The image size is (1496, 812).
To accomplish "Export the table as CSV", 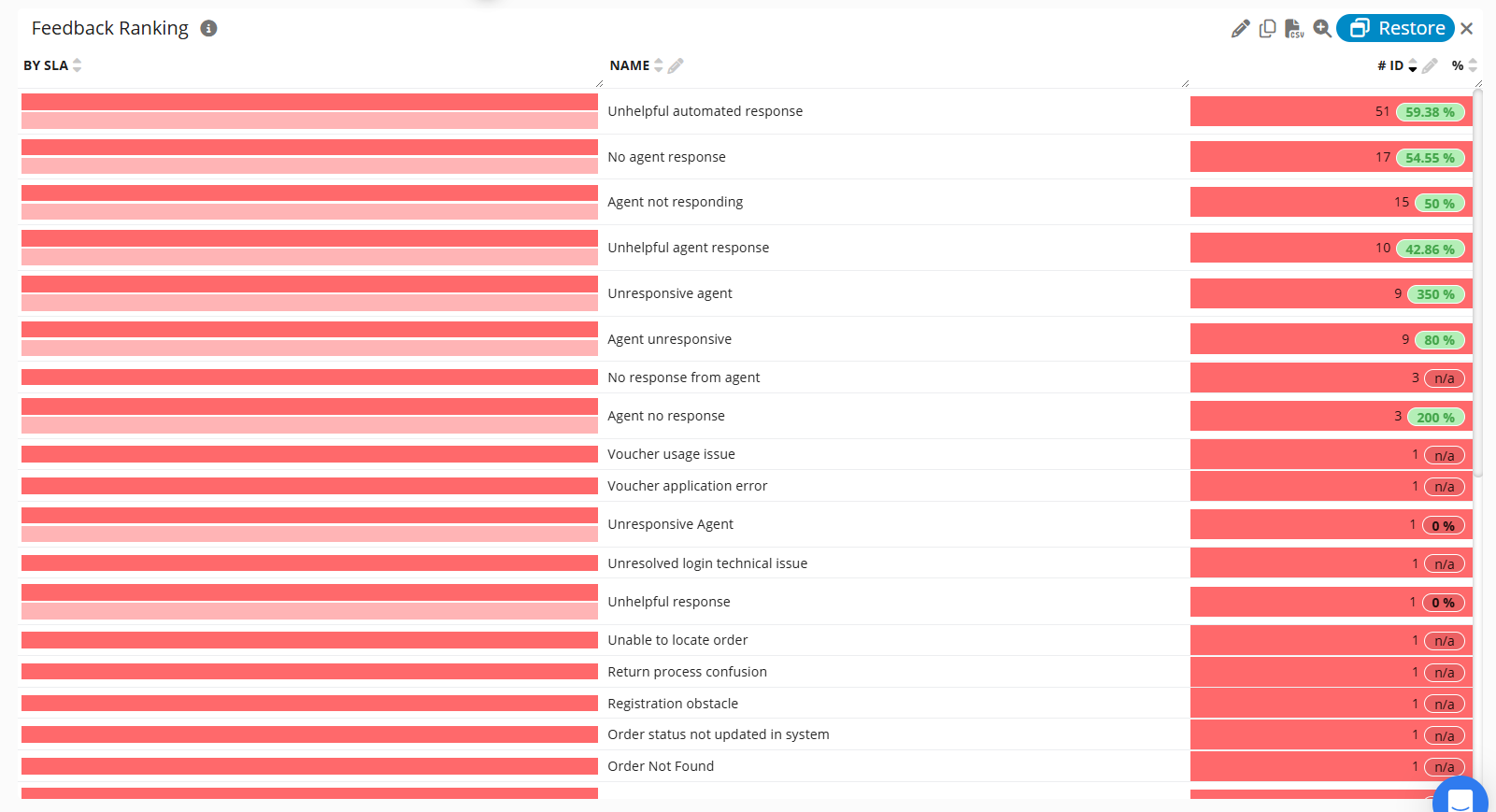I will [x=1294, y=29].
